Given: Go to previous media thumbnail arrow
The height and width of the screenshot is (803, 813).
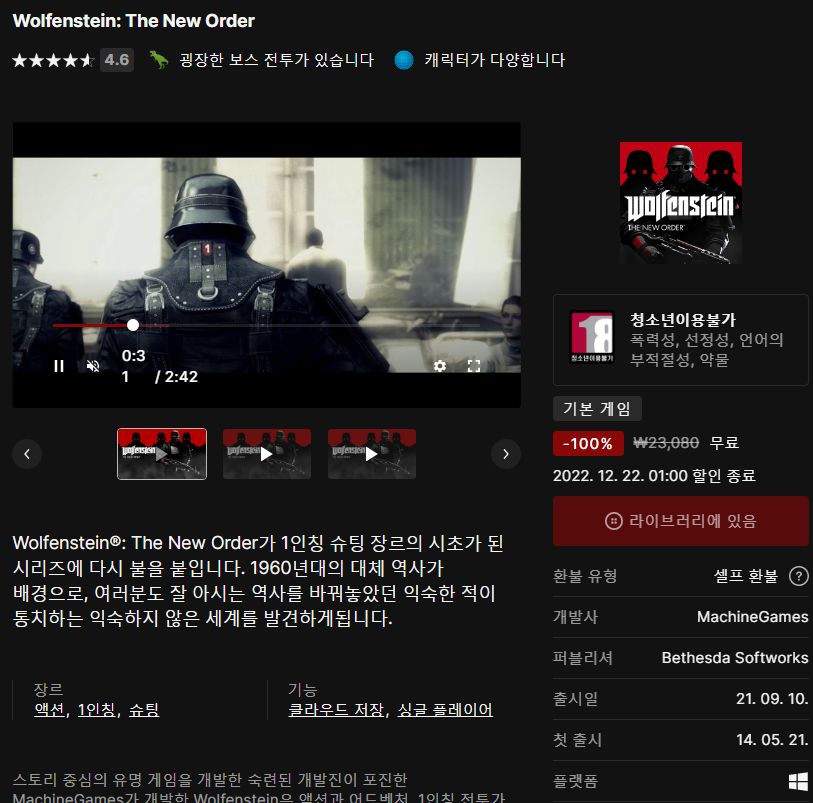Looking at the screenshot, I should point(27,454).
